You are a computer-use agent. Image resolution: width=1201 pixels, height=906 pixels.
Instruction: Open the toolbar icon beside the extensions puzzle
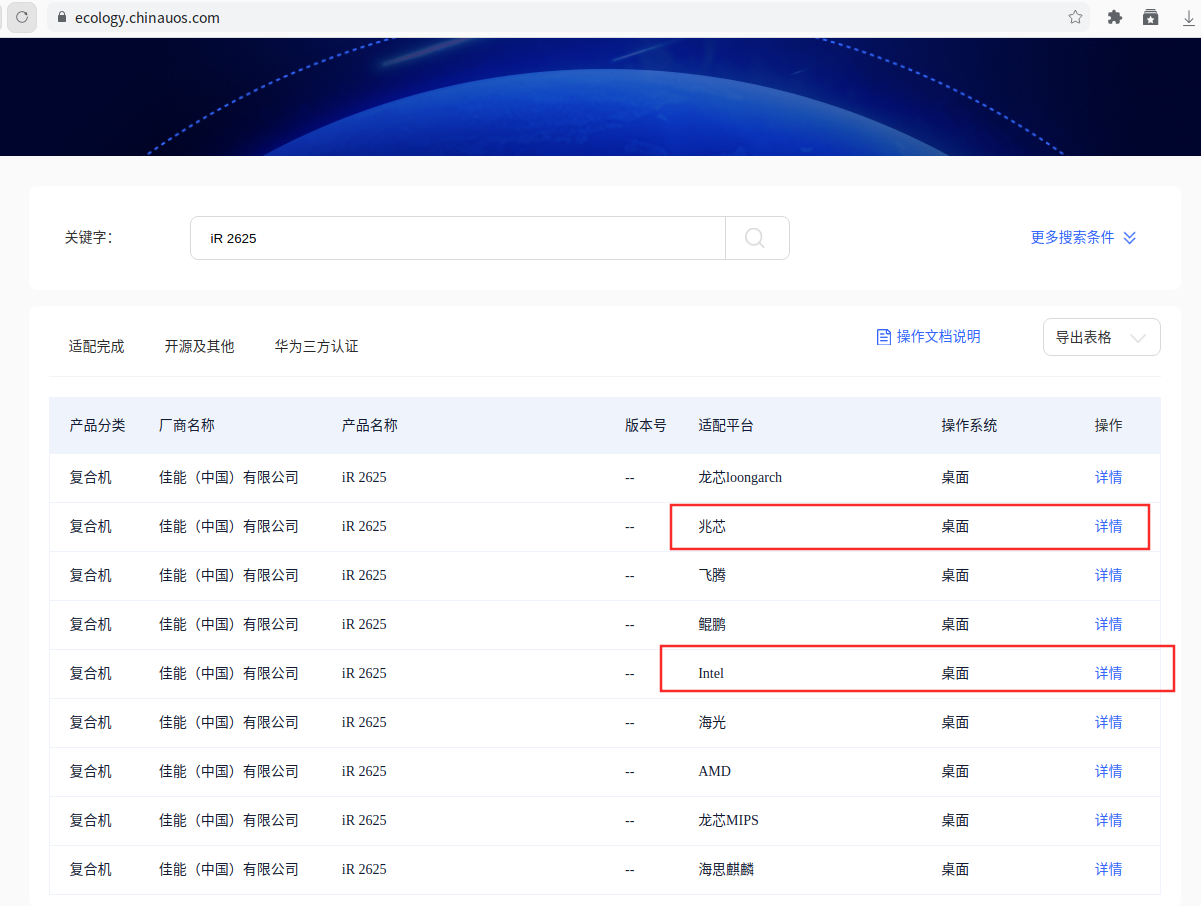(x=1151, y=17)
